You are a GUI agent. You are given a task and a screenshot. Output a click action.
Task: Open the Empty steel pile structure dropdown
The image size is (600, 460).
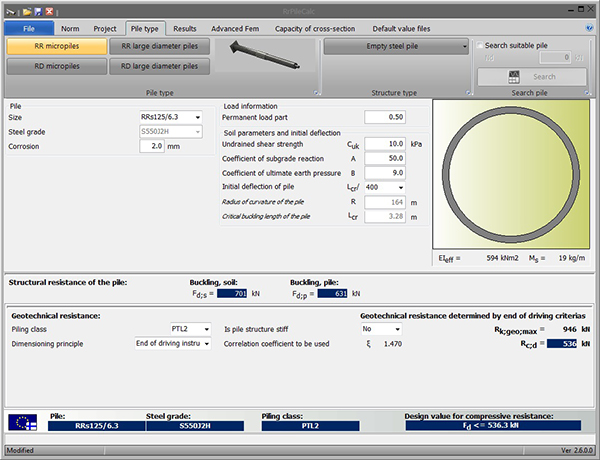pyautogui.click(x=396, y=46)
